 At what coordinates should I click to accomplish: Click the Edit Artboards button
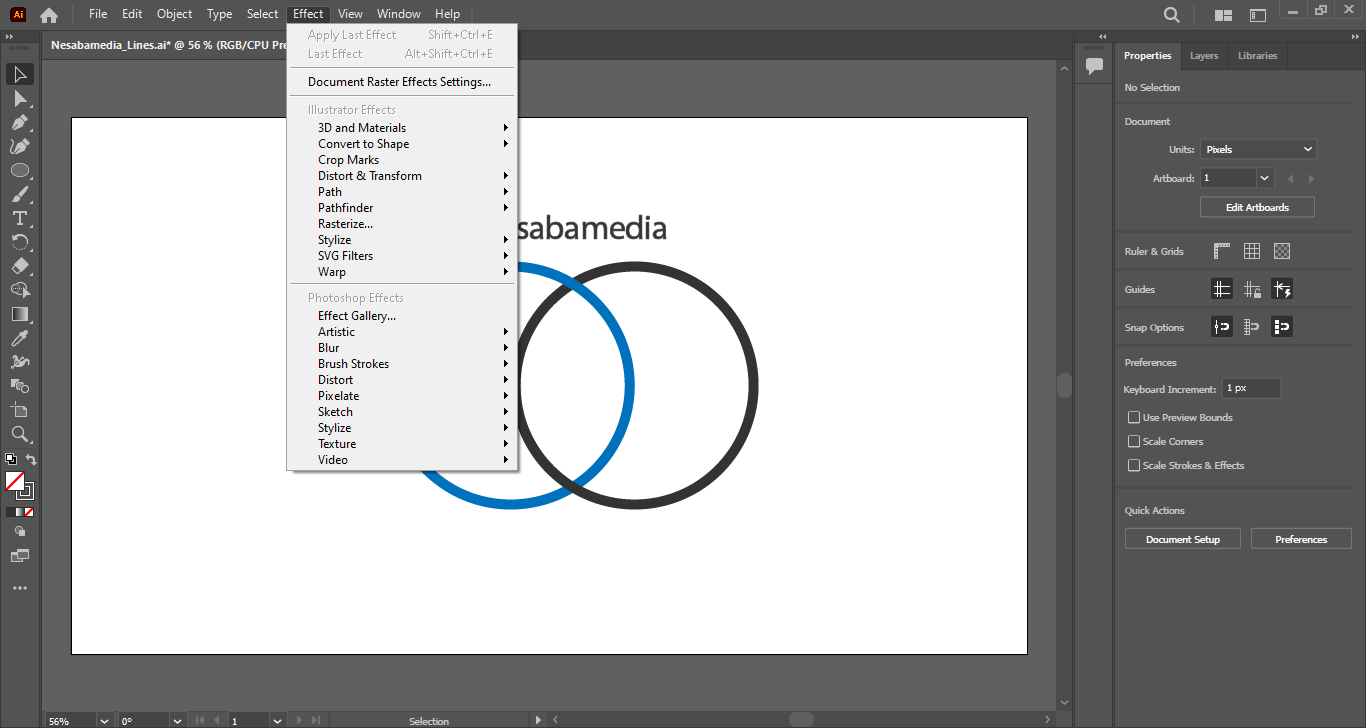1257,207
